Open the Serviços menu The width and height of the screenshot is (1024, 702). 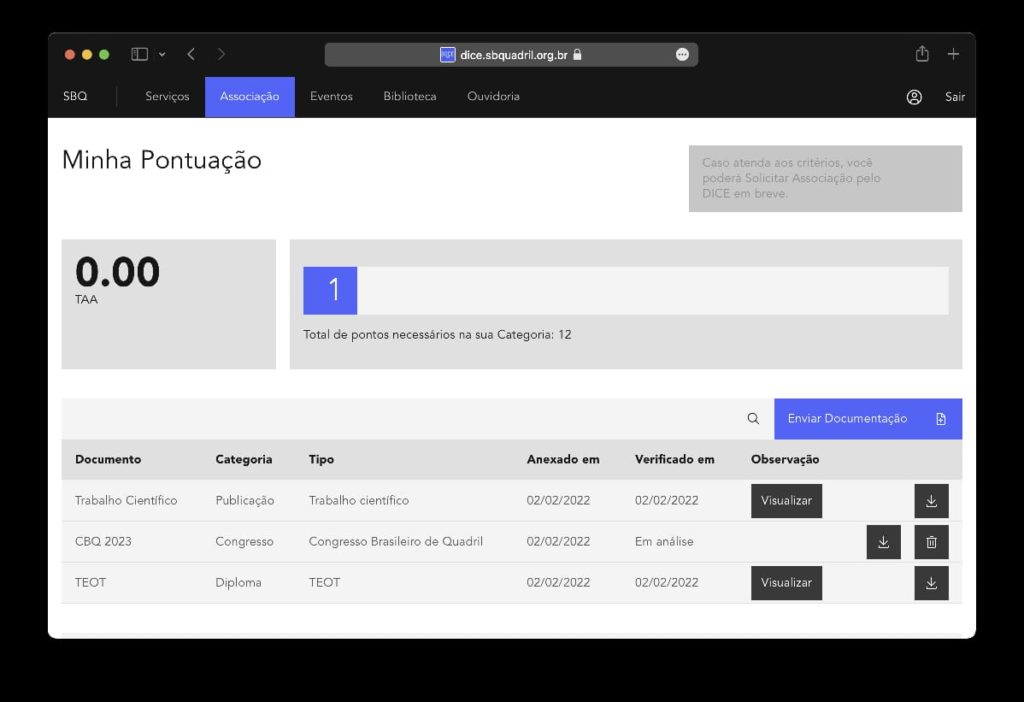click(x=167, y=96)
